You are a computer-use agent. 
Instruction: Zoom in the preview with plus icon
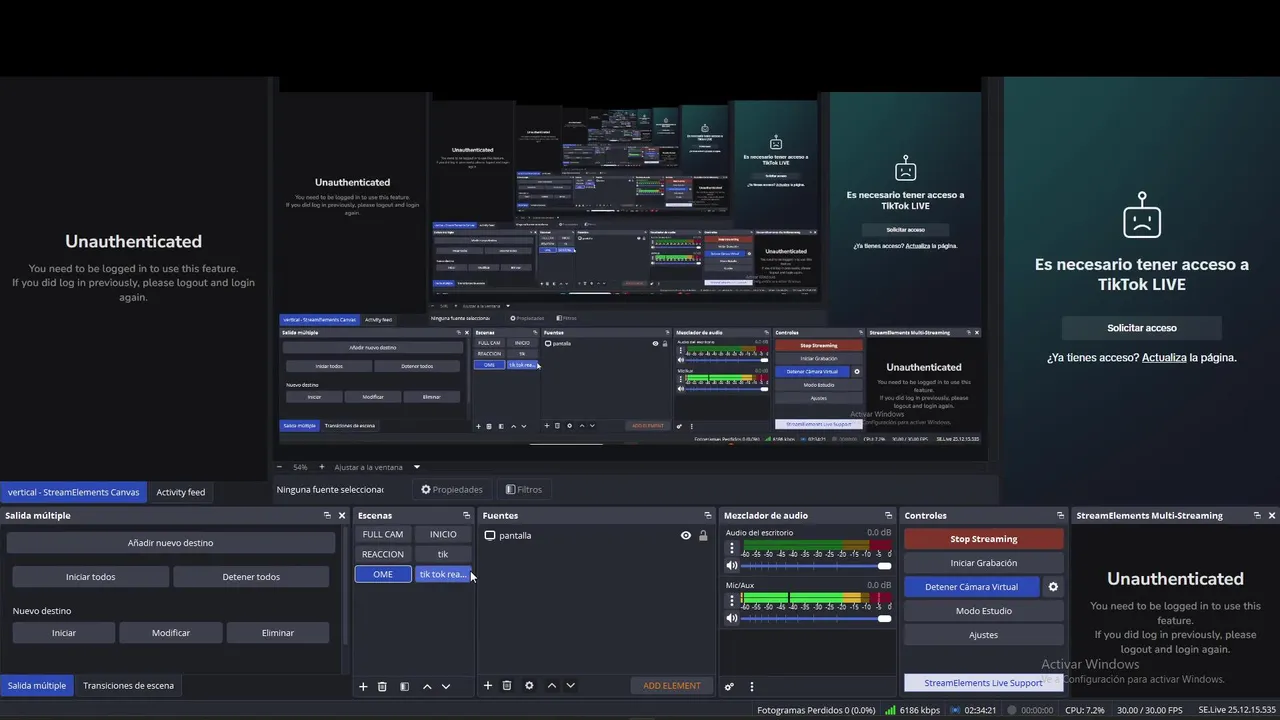[322, 467]
